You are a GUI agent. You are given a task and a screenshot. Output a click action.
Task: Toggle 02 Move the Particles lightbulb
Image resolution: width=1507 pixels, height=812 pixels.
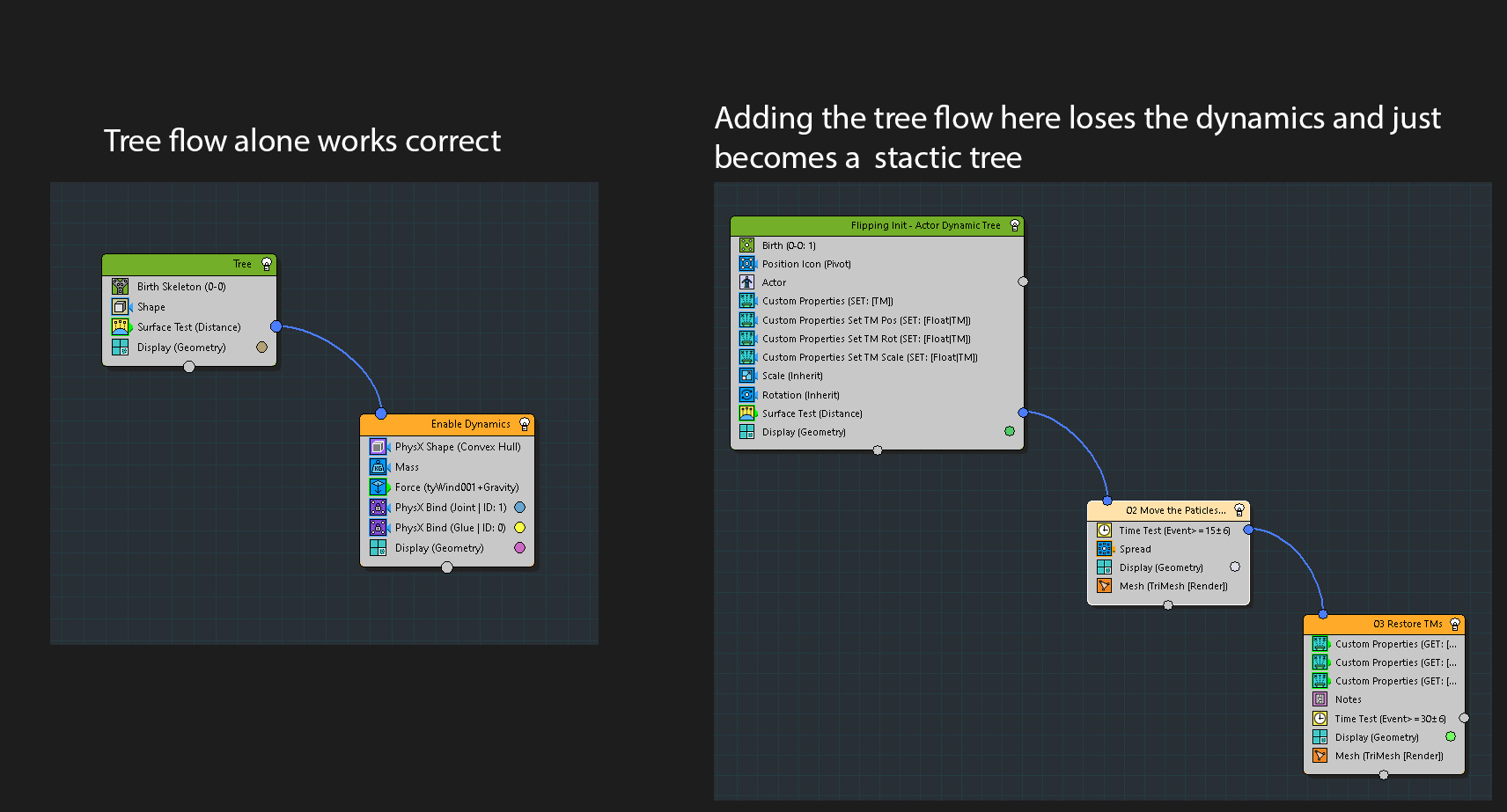(x=1239, y=510)
